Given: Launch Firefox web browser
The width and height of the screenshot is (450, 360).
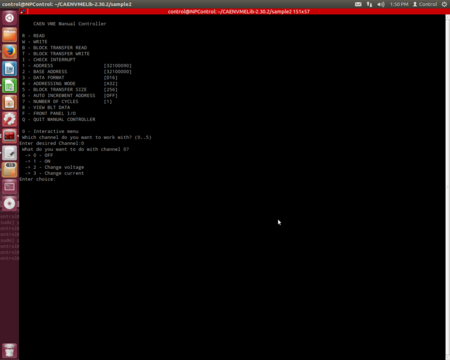Looking at the screenshot, I should point(9,52).
